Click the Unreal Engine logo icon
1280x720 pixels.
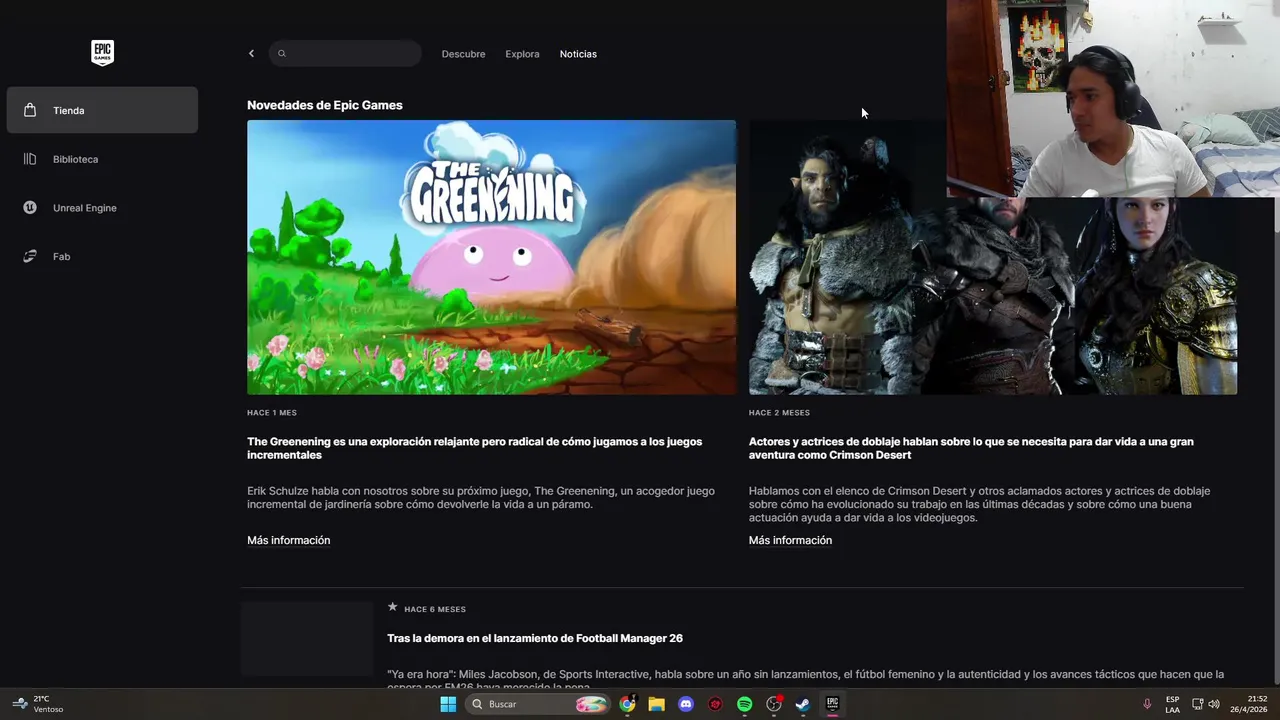click(x=30, y=208)
